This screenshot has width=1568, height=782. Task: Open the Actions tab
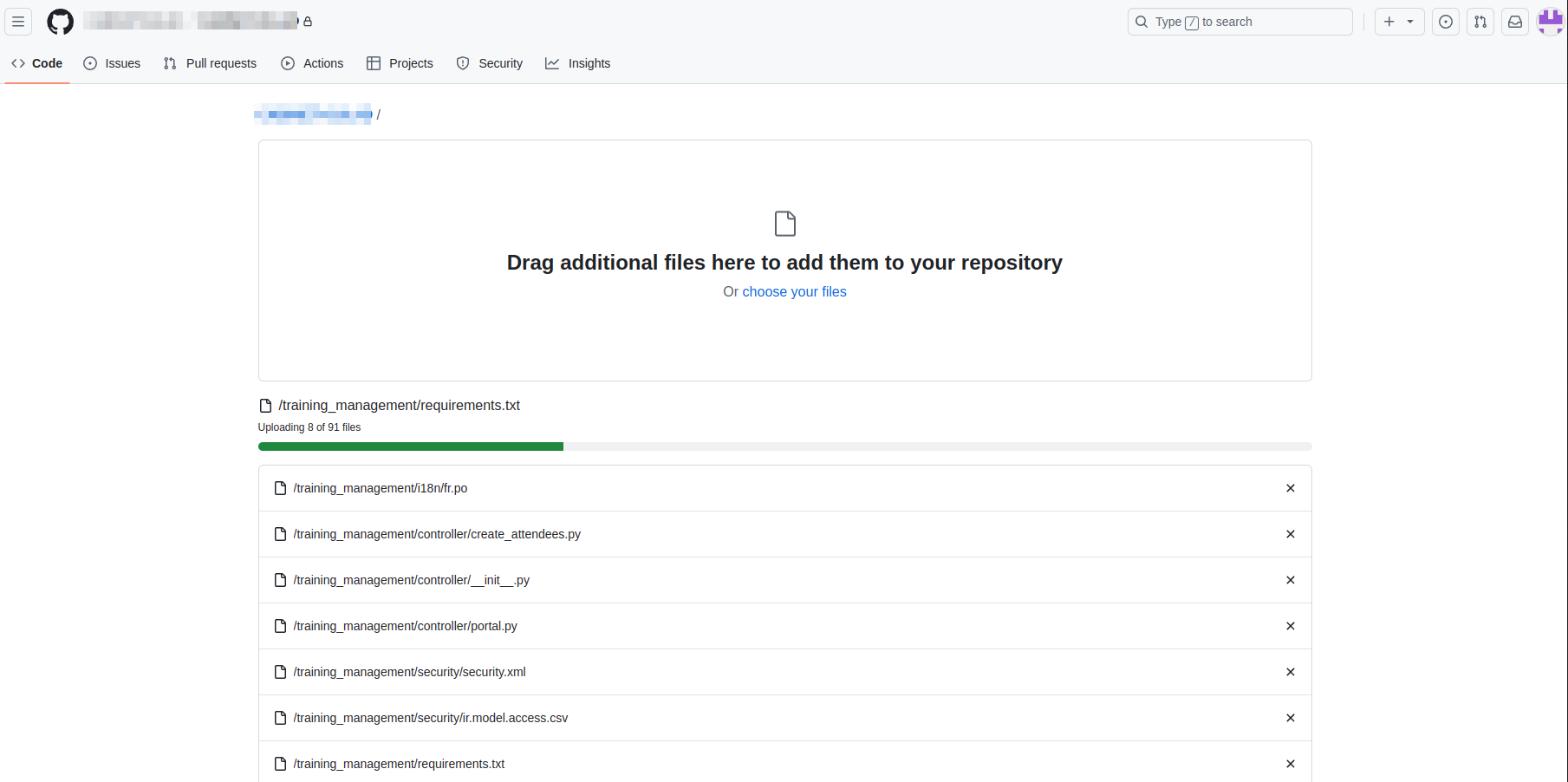coord(312,63)
